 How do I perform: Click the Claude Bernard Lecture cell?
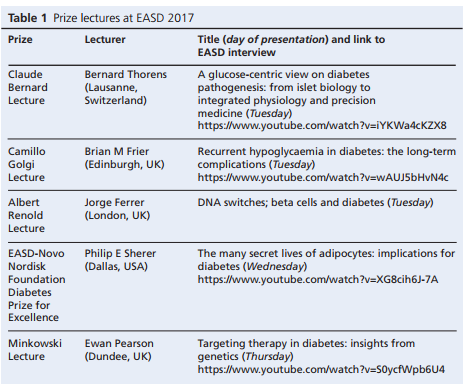point(28,87)
